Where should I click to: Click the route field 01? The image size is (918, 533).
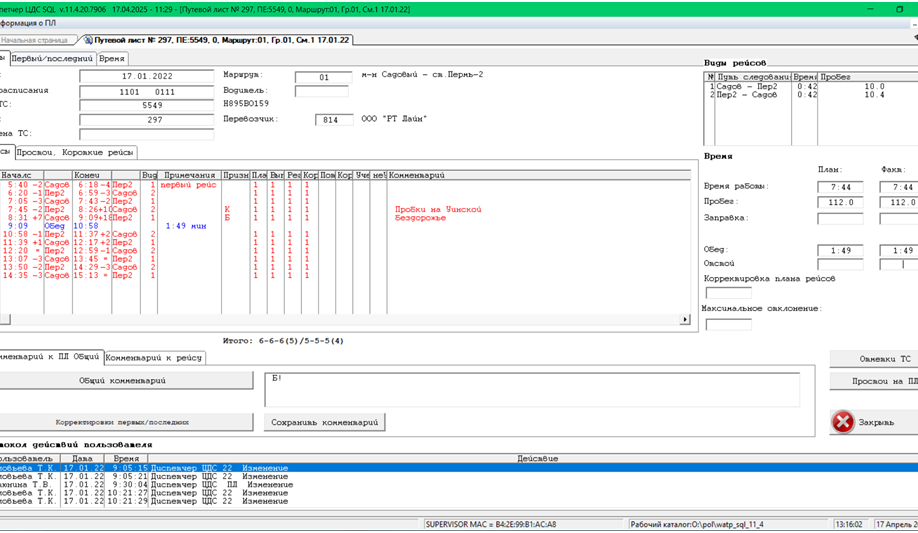click(324, 77)
